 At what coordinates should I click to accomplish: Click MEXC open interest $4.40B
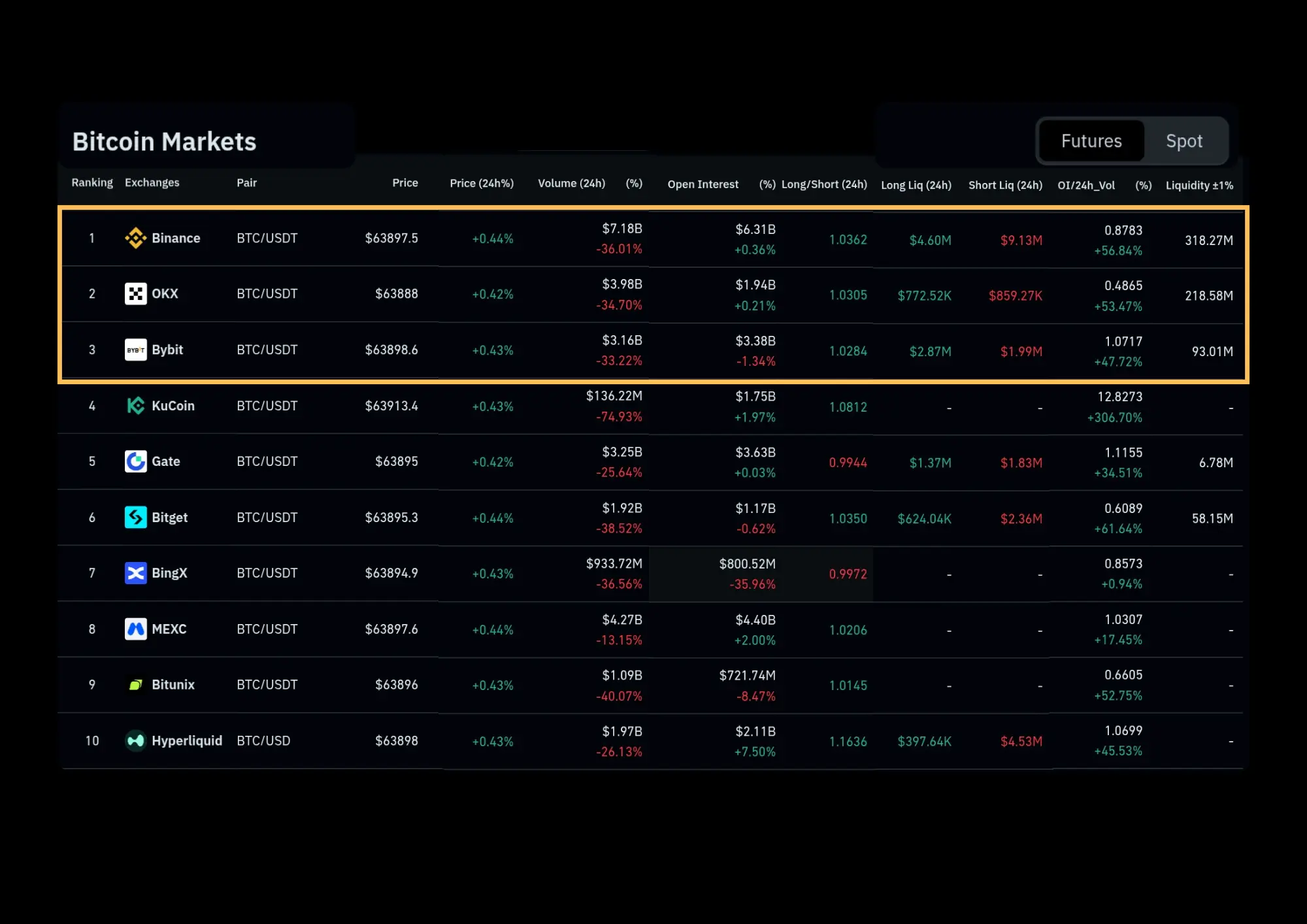pyautogui.click(x=755, y=620)
